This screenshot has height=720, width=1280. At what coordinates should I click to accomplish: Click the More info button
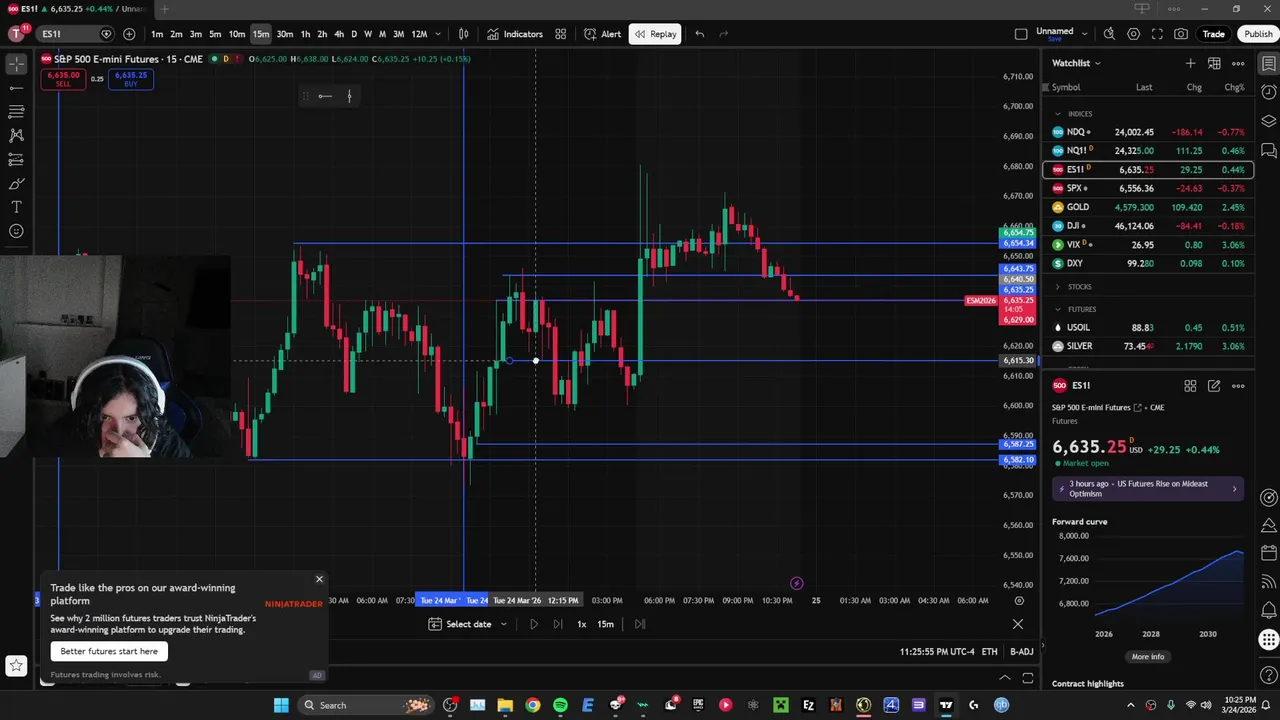(1148, 657)
